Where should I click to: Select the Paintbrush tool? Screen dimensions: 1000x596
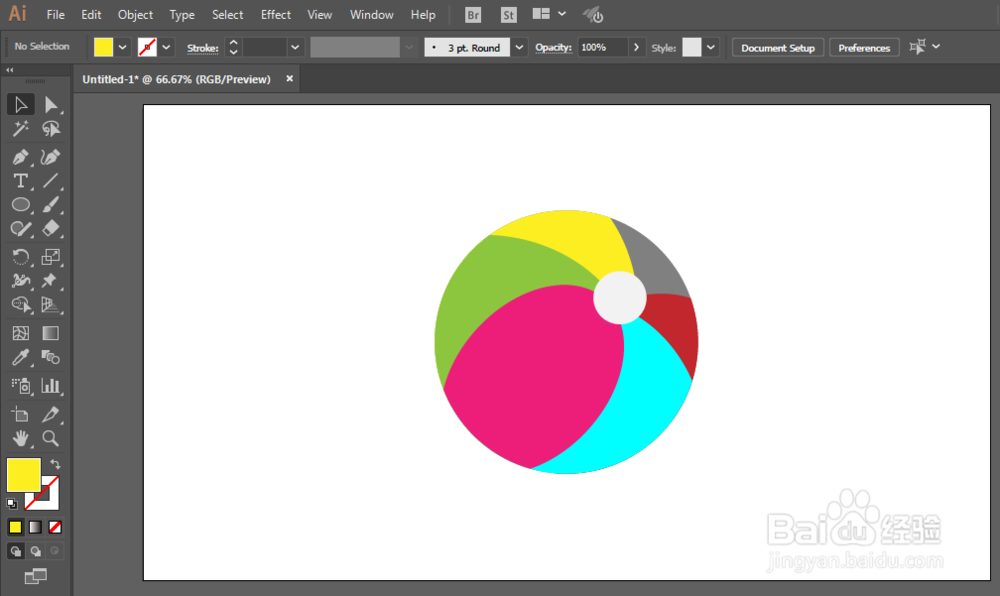50,205
